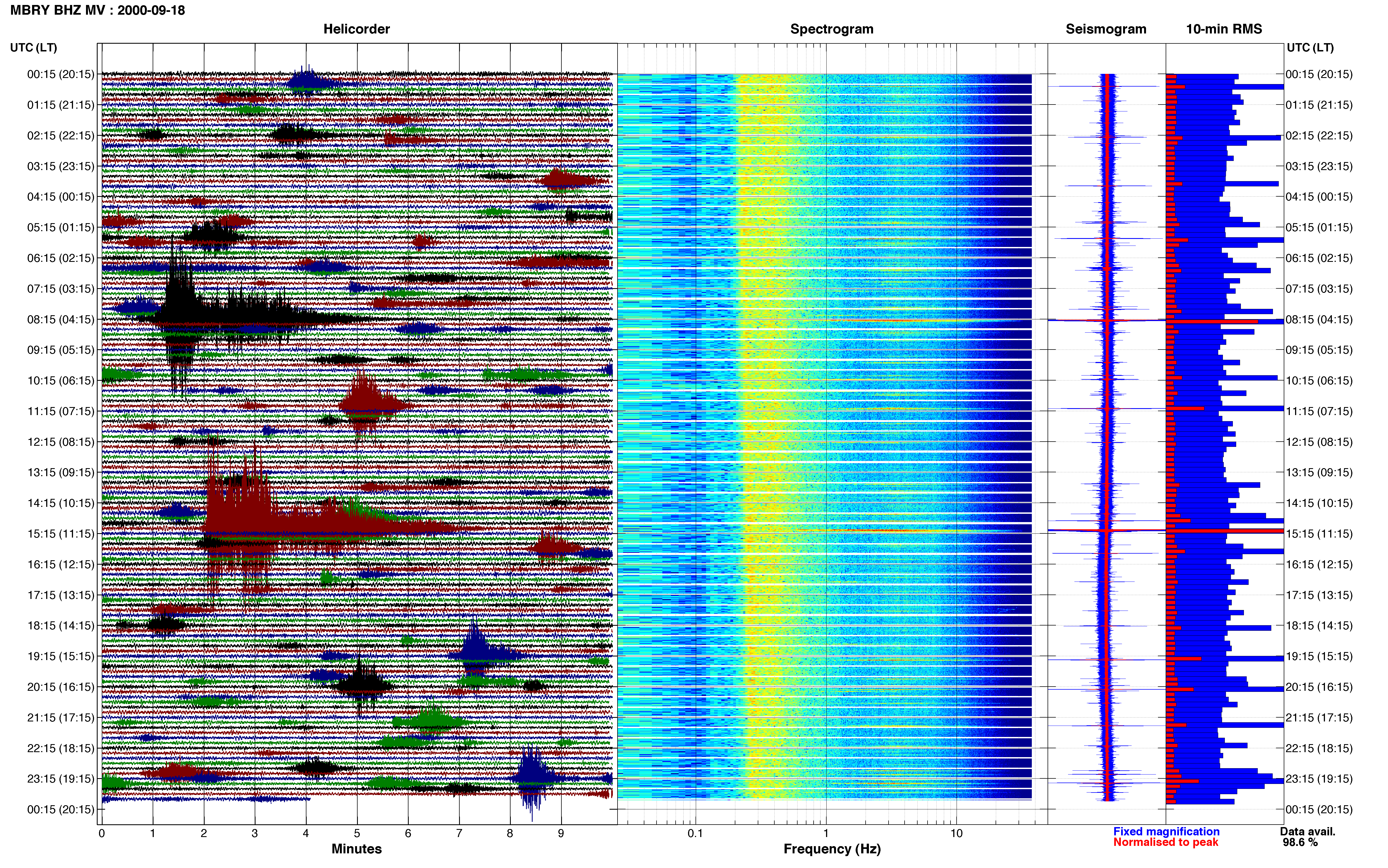Click the Helicorder axis label 23:15 (19:15)
The height and width of the screenshot is (868, 1388).
tap(61, 778)
